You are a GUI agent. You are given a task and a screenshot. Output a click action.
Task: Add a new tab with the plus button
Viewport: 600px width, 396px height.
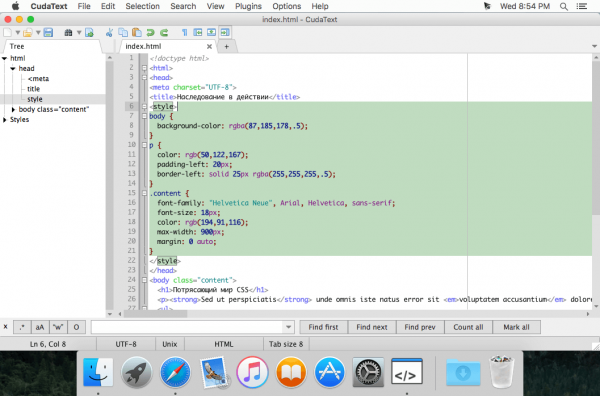click(x=227, y=47)
